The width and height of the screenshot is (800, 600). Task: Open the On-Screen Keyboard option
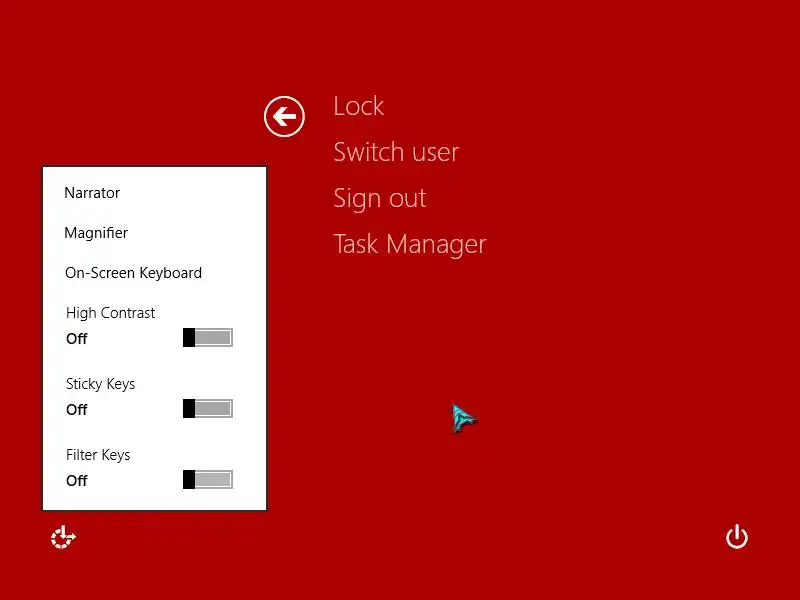[x=133, y=273]
